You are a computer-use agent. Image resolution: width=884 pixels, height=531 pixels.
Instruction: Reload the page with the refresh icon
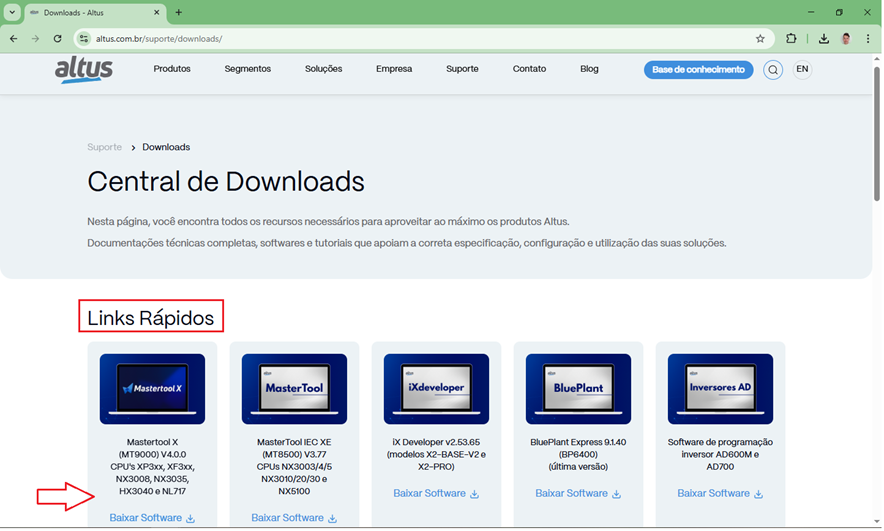tap(57, 39)
